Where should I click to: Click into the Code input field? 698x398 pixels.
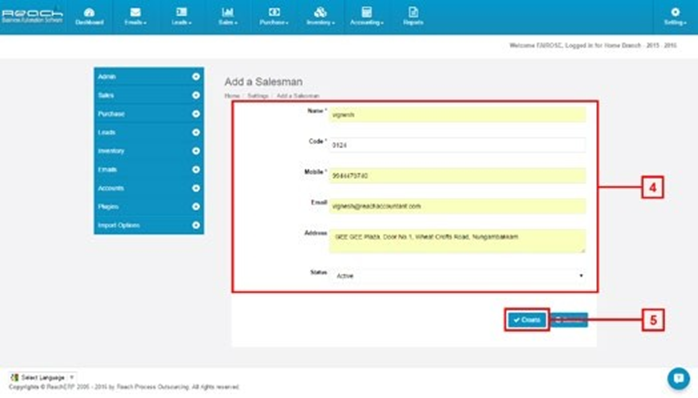(458, 145)
